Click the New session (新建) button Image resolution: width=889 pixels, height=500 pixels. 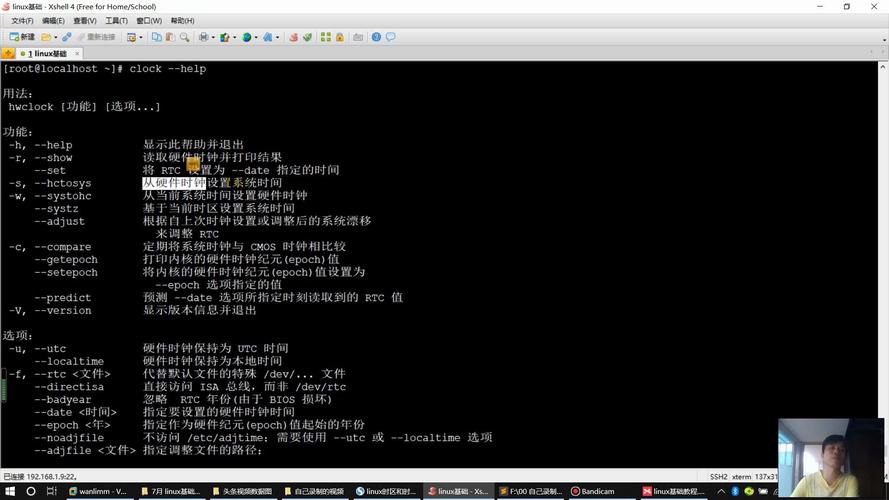tap(22, 37)
